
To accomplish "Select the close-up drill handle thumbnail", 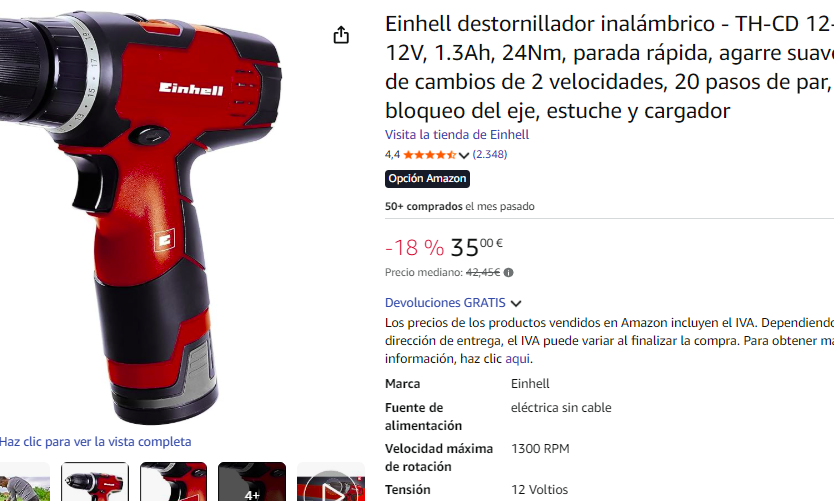I will [173, 482].
